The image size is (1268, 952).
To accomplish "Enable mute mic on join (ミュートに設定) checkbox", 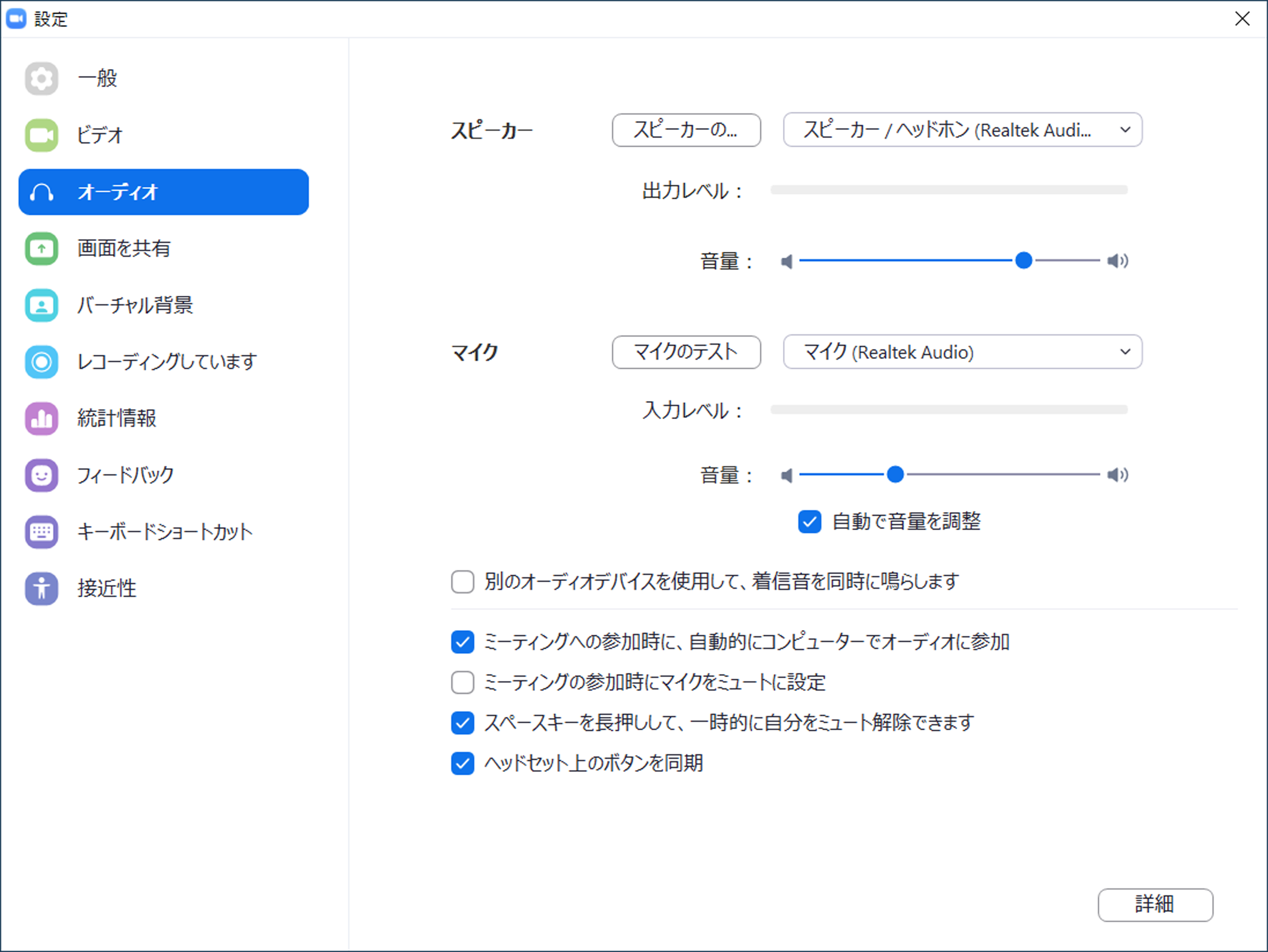I will 463,683.
